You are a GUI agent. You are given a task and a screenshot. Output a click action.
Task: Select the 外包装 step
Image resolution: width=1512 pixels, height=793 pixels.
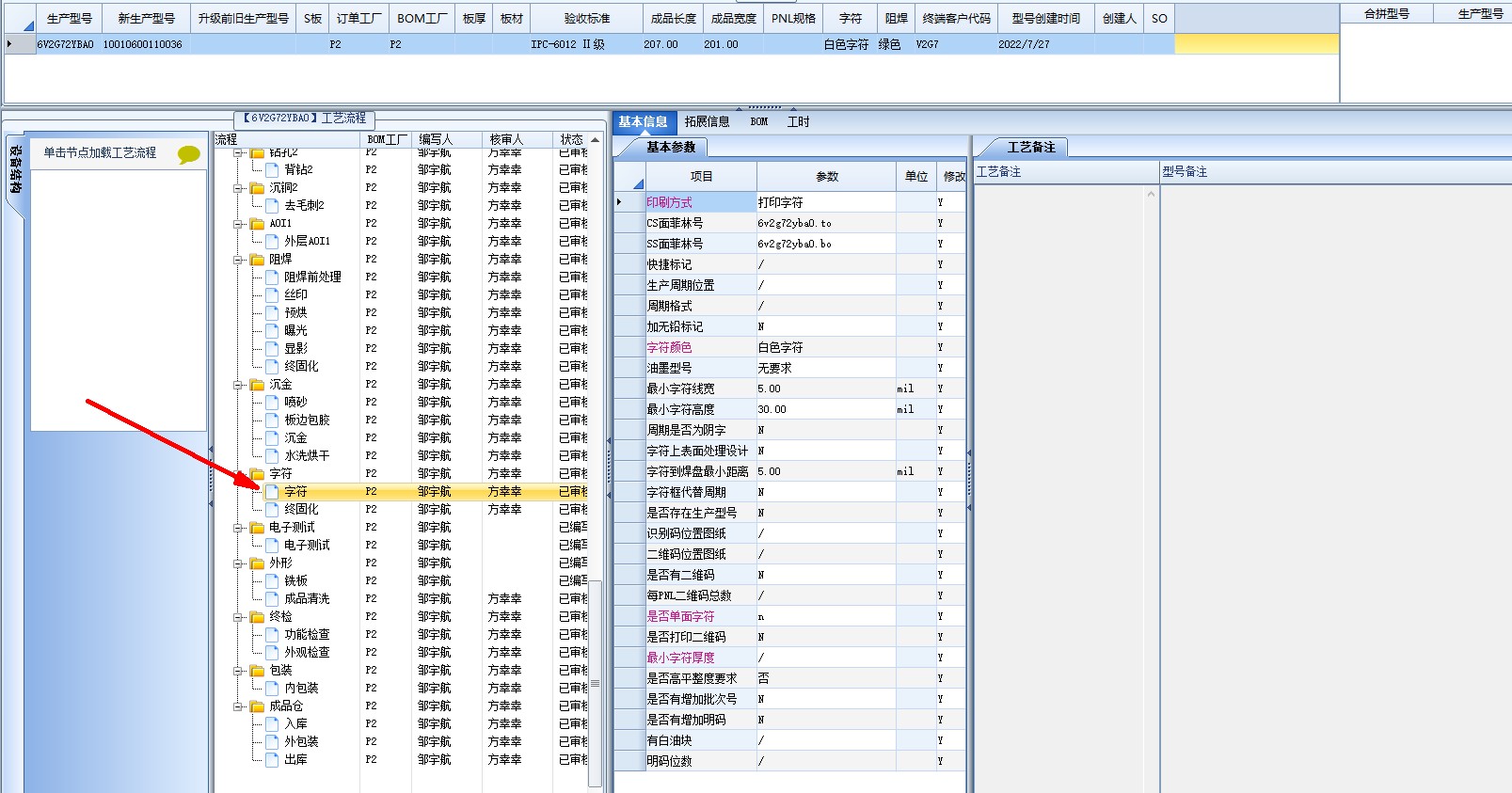coord(301,742)
